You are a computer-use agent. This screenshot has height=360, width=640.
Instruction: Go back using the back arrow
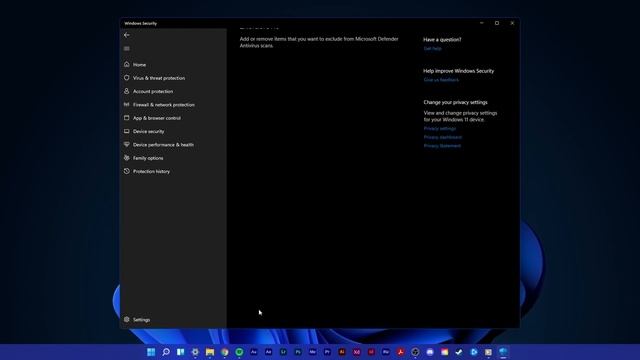(x=127, y=35)
